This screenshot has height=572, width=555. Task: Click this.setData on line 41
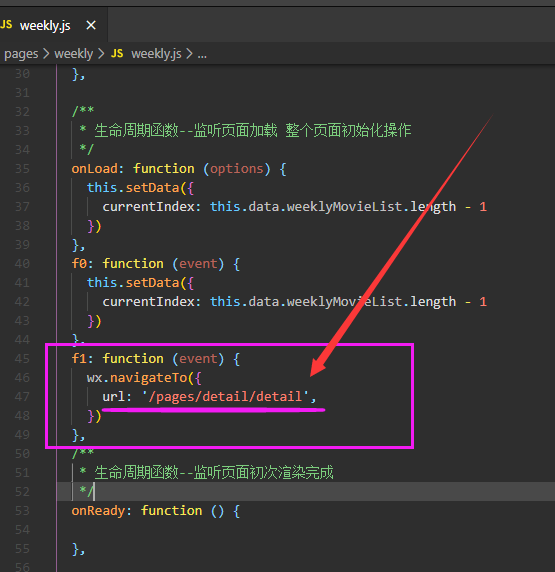[133, 283]
